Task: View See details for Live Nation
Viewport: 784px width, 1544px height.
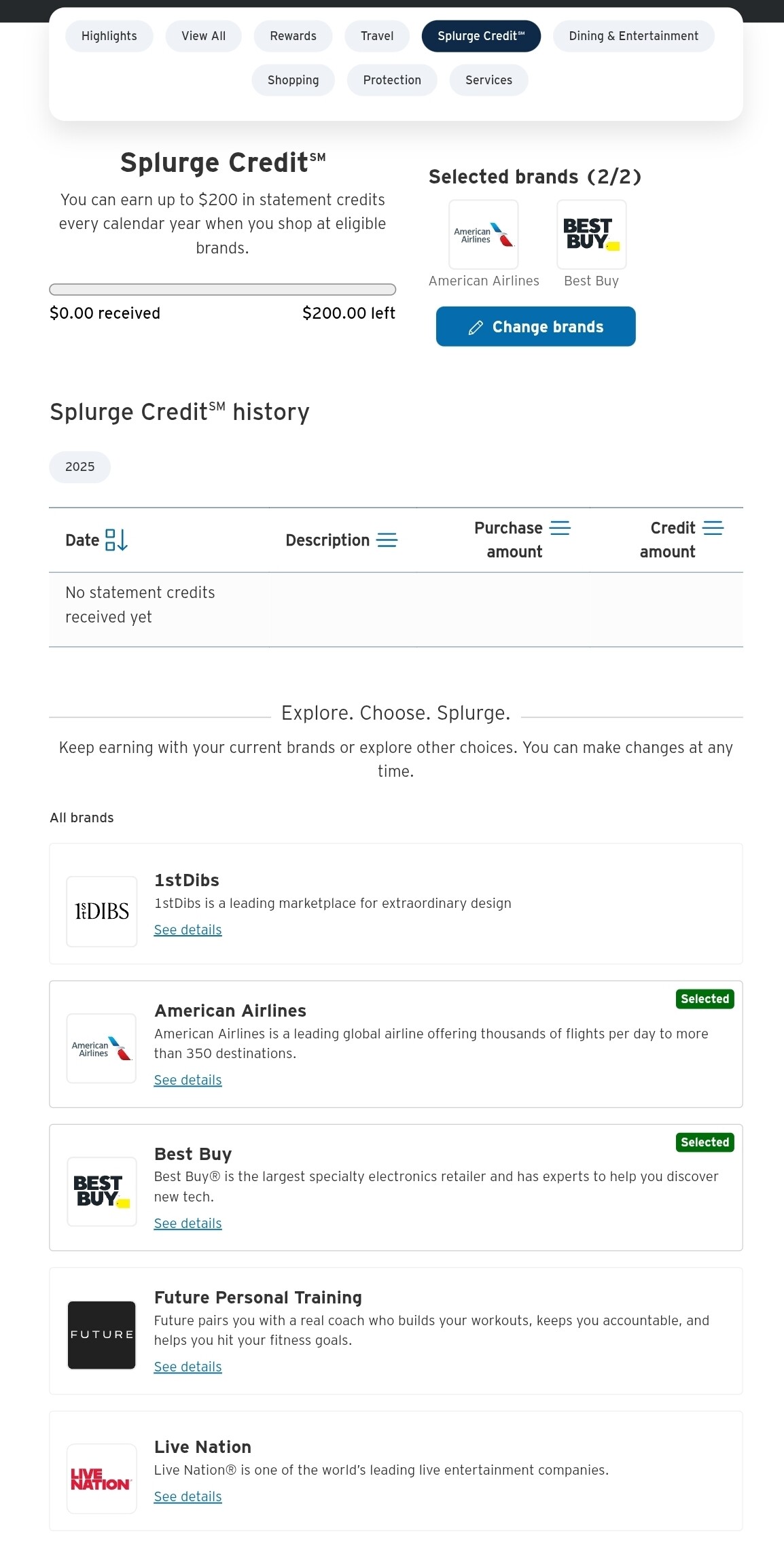Action: coord(188,1496)
